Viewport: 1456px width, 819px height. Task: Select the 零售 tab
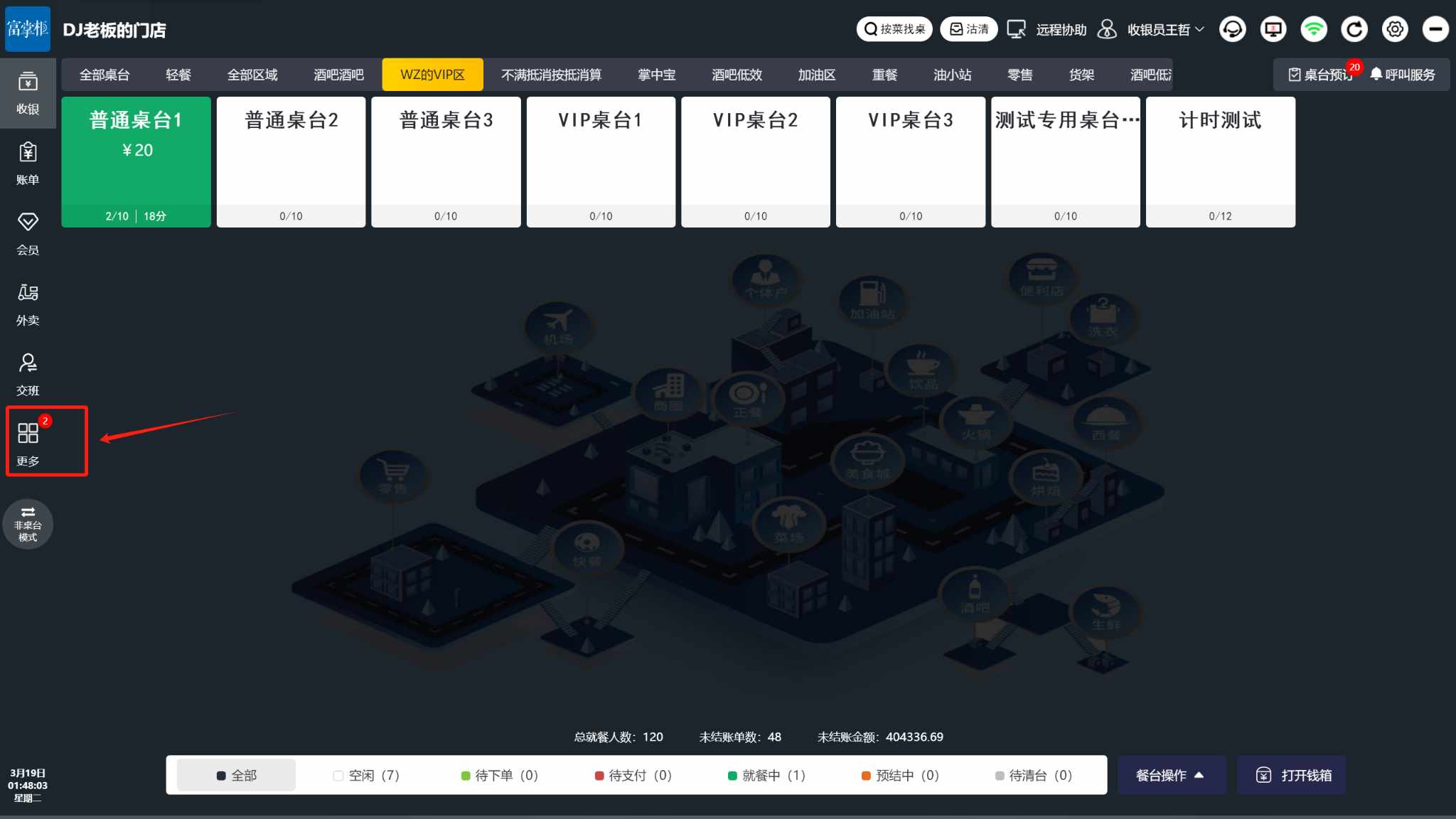pos(1019,75)
